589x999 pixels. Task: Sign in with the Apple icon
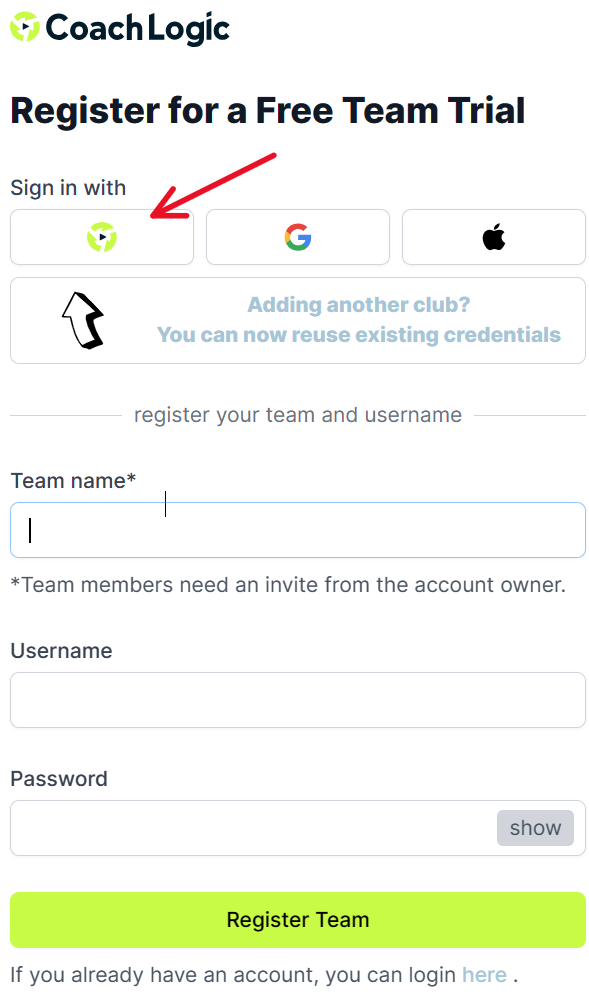pos(494,237)
